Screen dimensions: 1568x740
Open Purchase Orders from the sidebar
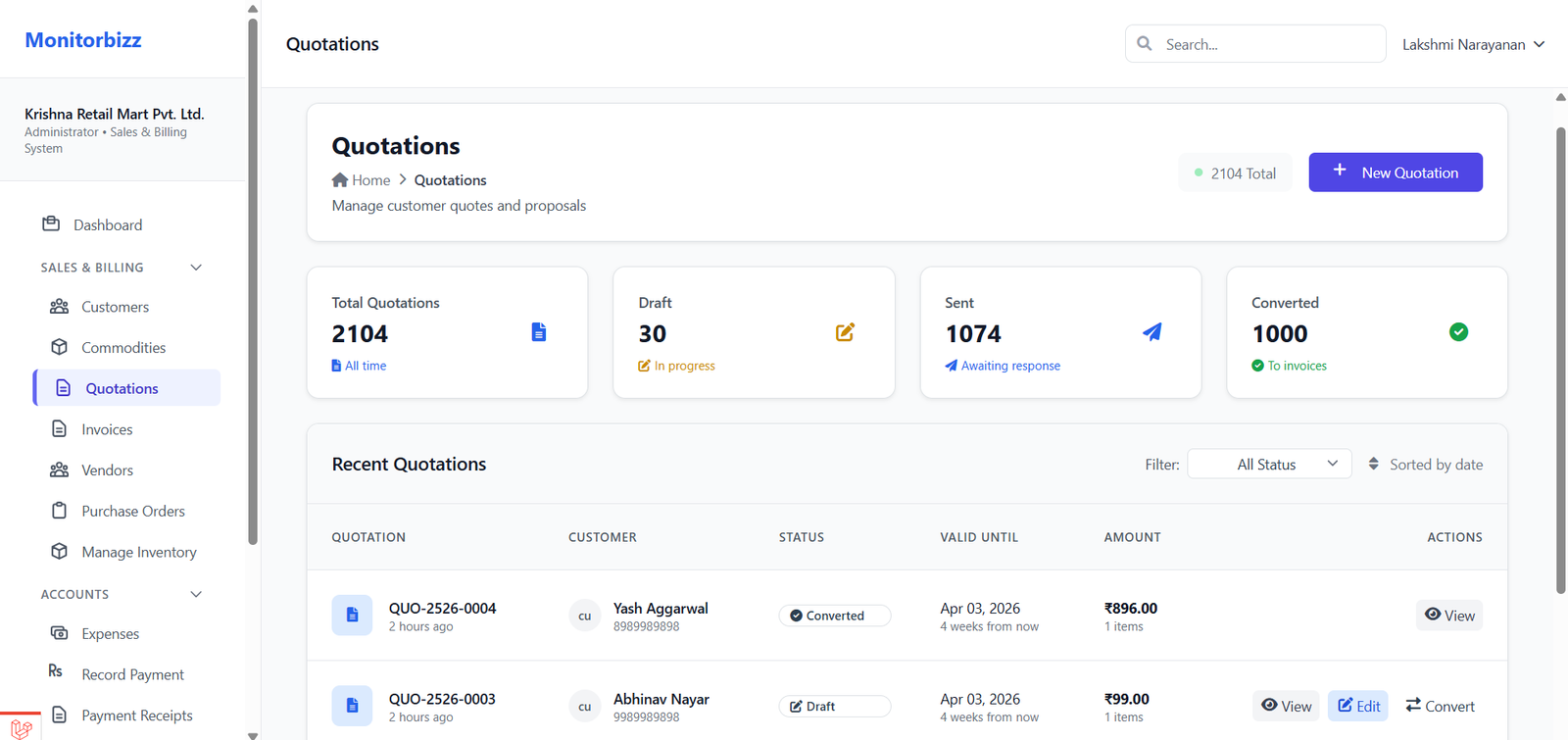(132, 512)
